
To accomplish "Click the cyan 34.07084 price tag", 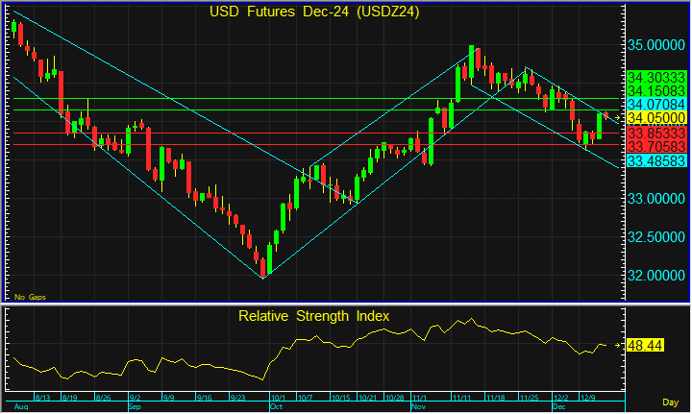I will [656, 104].
